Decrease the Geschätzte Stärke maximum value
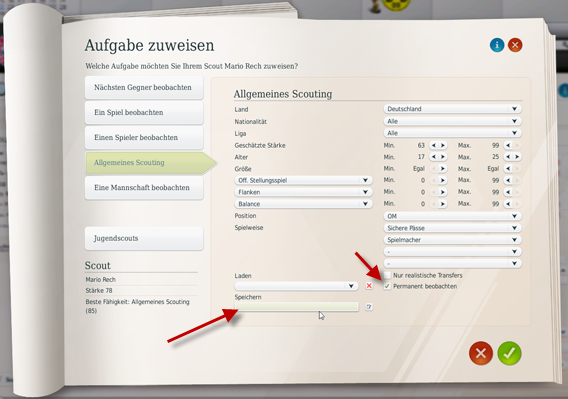The width and height of the screenshot is (568, 399). 508,145
